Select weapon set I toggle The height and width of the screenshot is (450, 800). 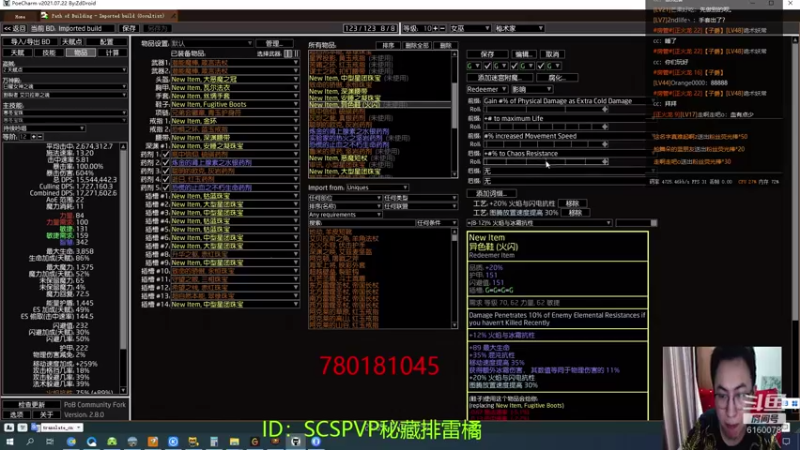click(288, 54)
